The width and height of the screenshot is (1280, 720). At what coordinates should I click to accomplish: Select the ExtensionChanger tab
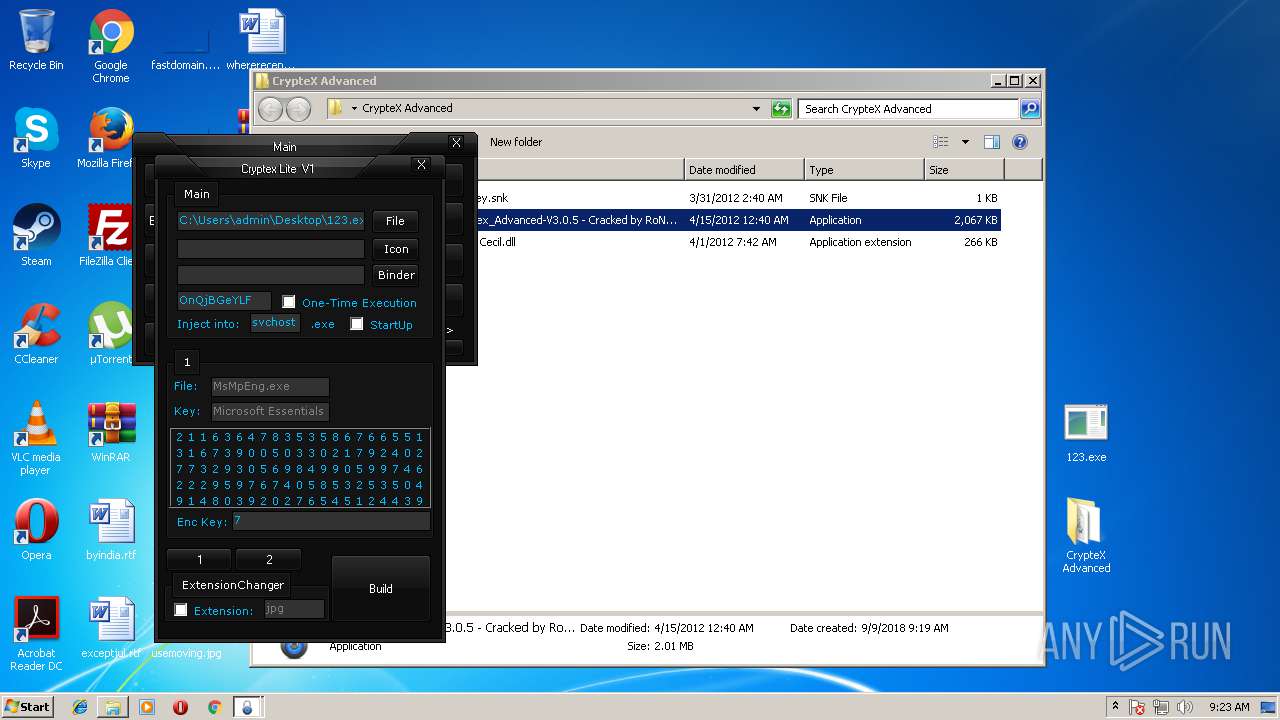tap(233, 585)
